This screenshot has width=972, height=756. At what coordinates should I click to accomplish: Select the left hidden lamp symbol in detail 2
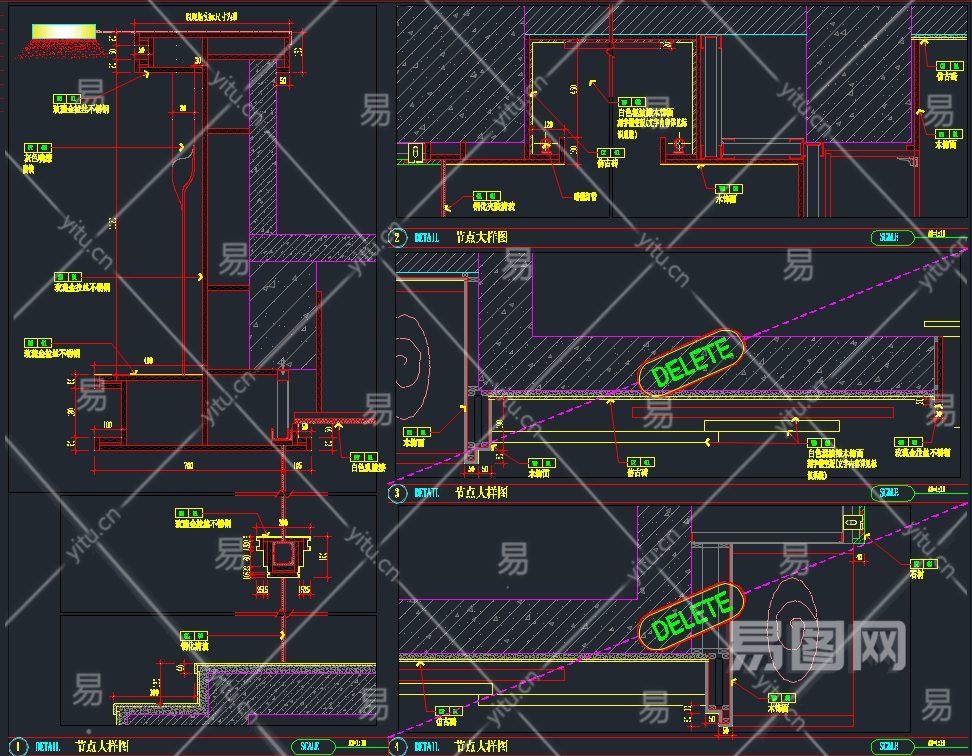[x=546, y=146]
